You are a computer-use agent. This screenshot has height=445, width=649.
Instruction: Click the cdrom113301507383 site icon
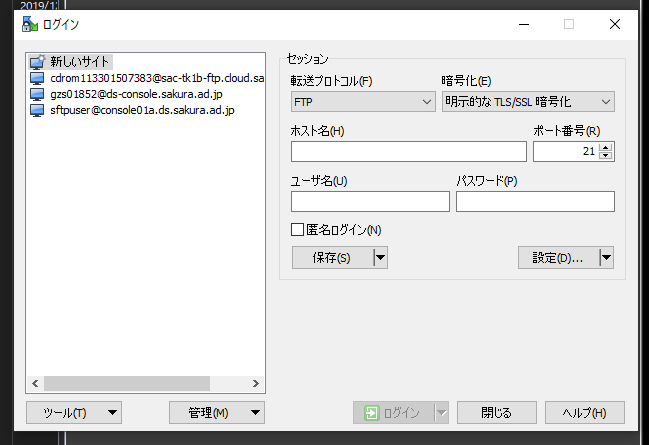(37, 78)
